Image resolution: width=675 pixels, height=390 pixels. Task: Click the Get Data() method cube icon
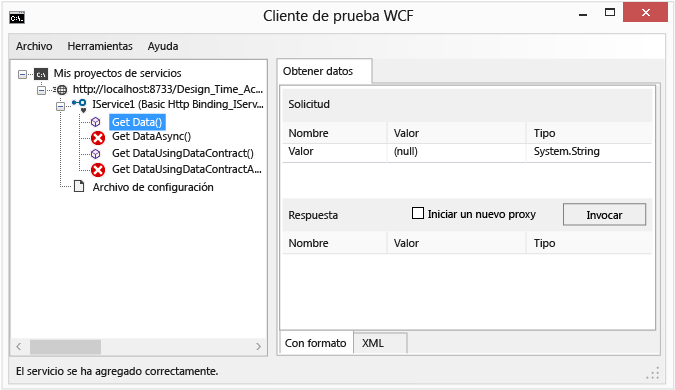point(96,122)
